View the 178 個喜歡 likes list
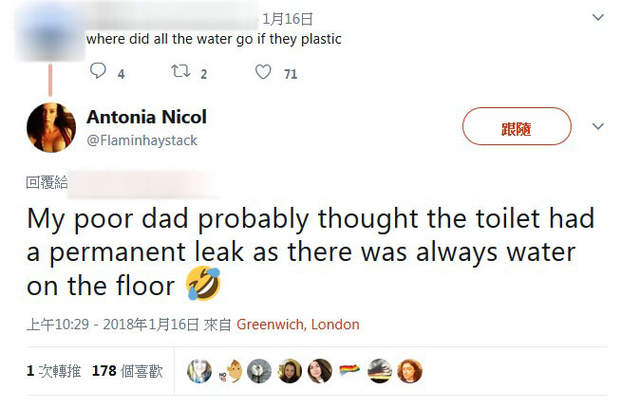Viewport: 640px width, 409px height. pyautogui.click(x=127, y=371)
